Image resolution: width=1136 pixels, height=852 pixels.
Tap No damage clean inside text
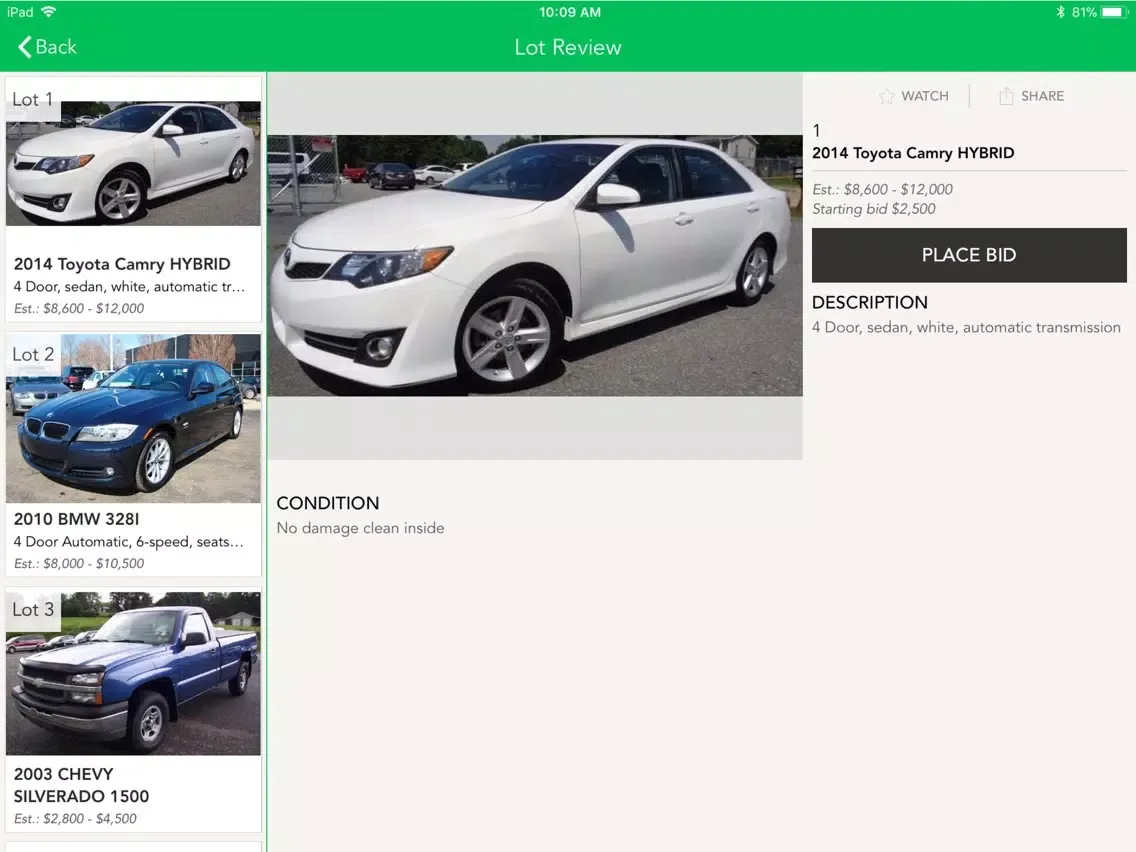(x=360, y=528)
